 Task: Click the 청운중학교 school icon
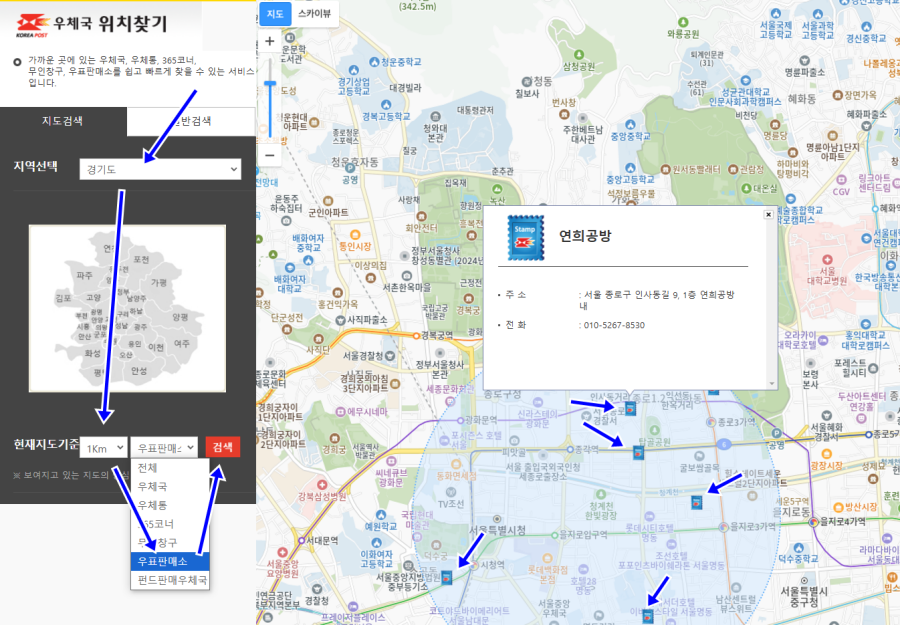(x=374, y=61)
